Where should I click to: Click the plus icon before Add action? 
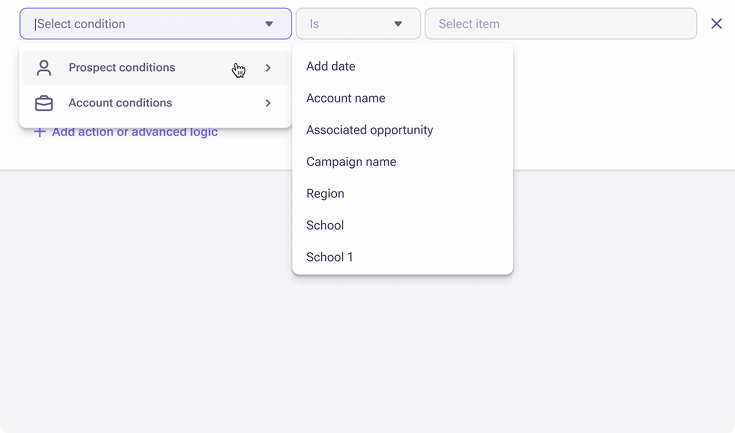pos(40,132)
